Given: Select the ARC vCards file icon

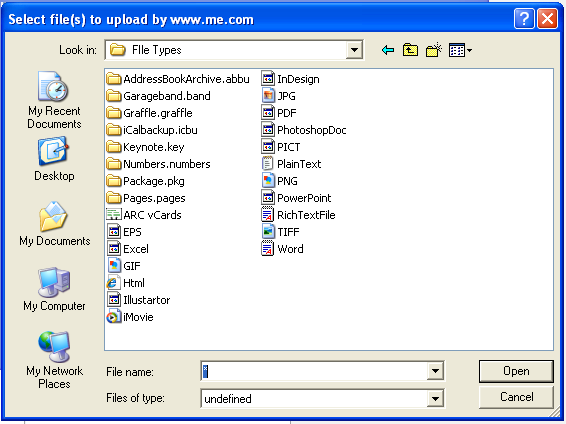Looking at the screenshot, I should tap(114, 215).
